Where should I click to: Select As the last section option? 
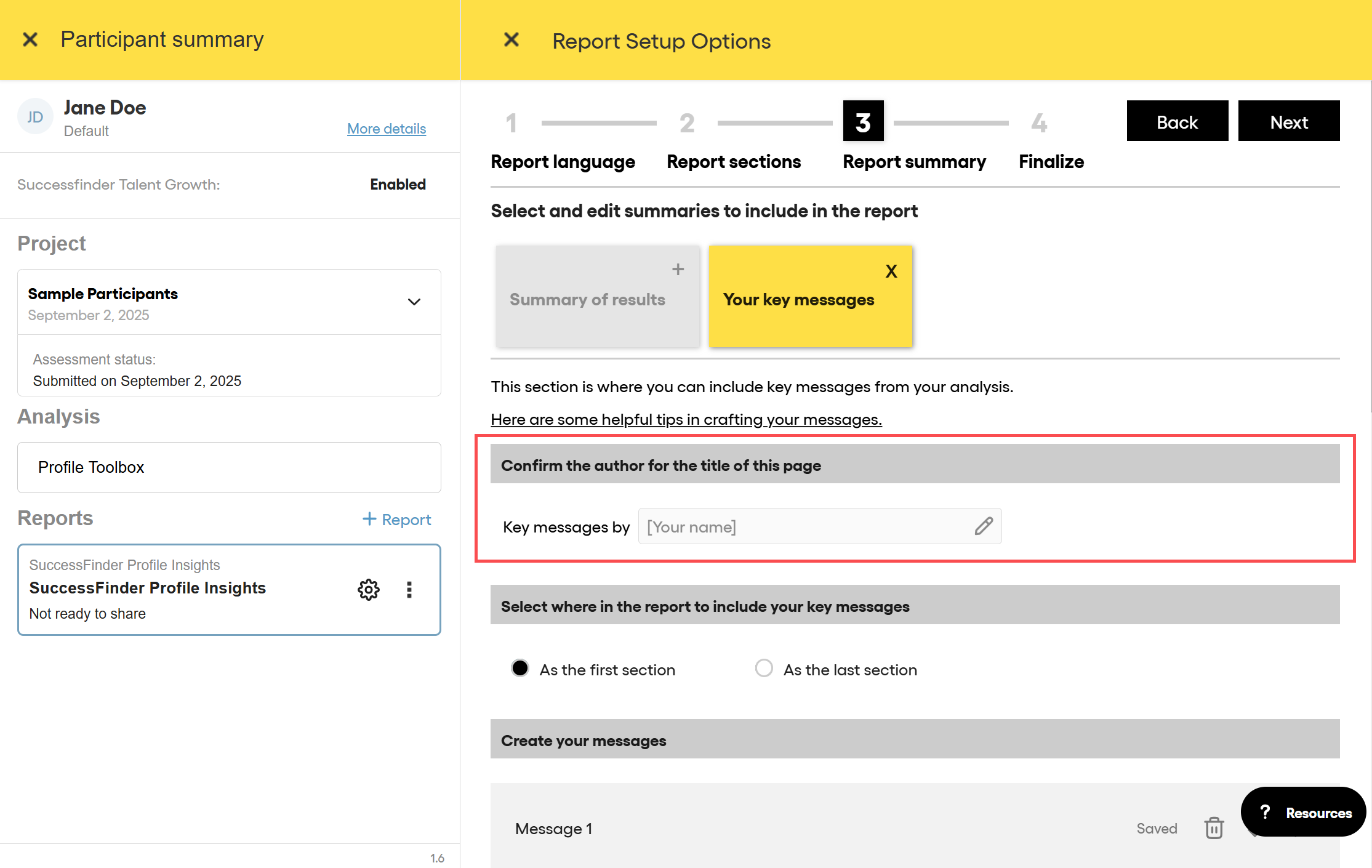[763, 669]
